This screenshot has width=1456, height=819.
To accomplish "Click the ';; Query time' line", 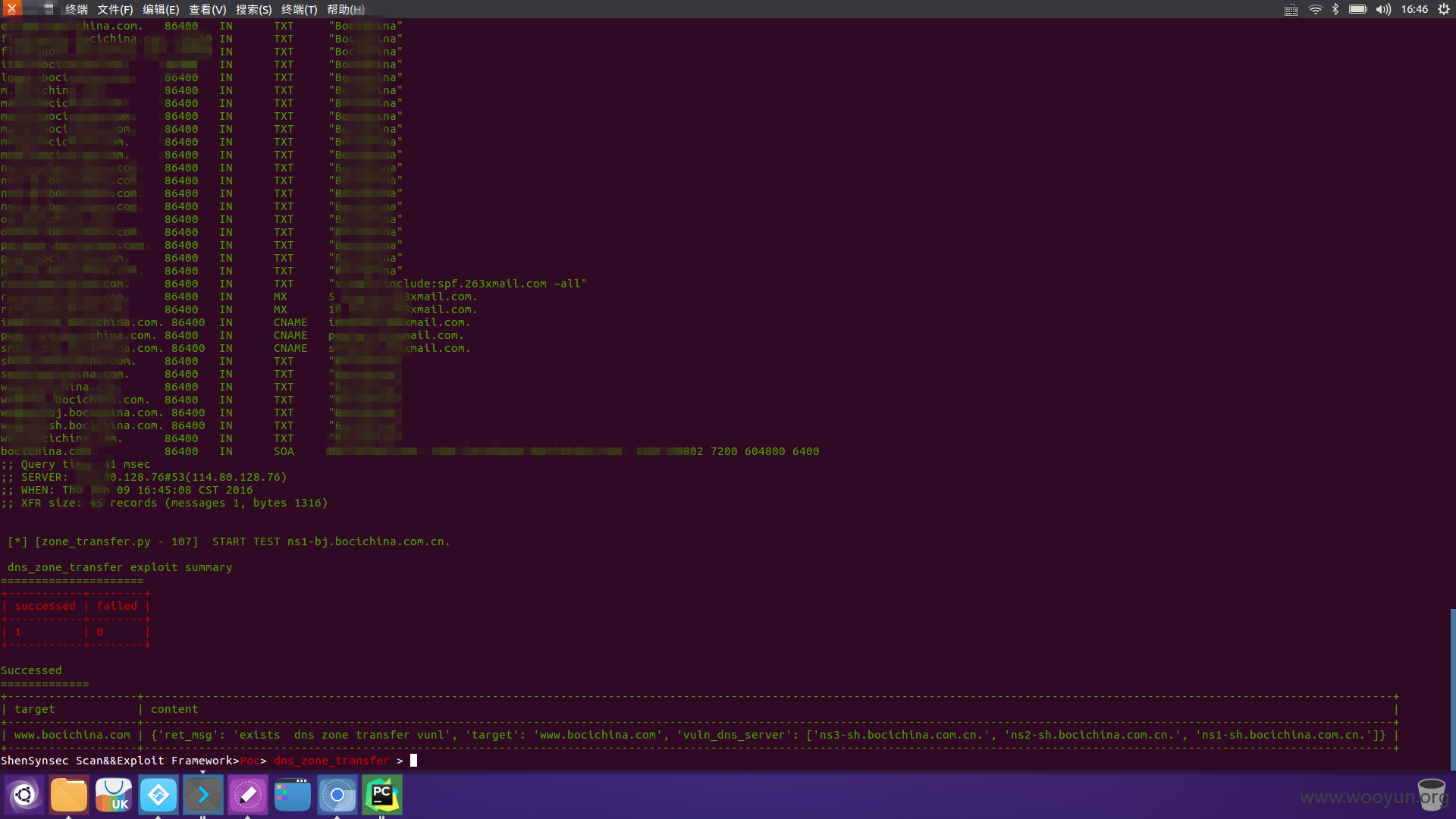I will 76,463.
